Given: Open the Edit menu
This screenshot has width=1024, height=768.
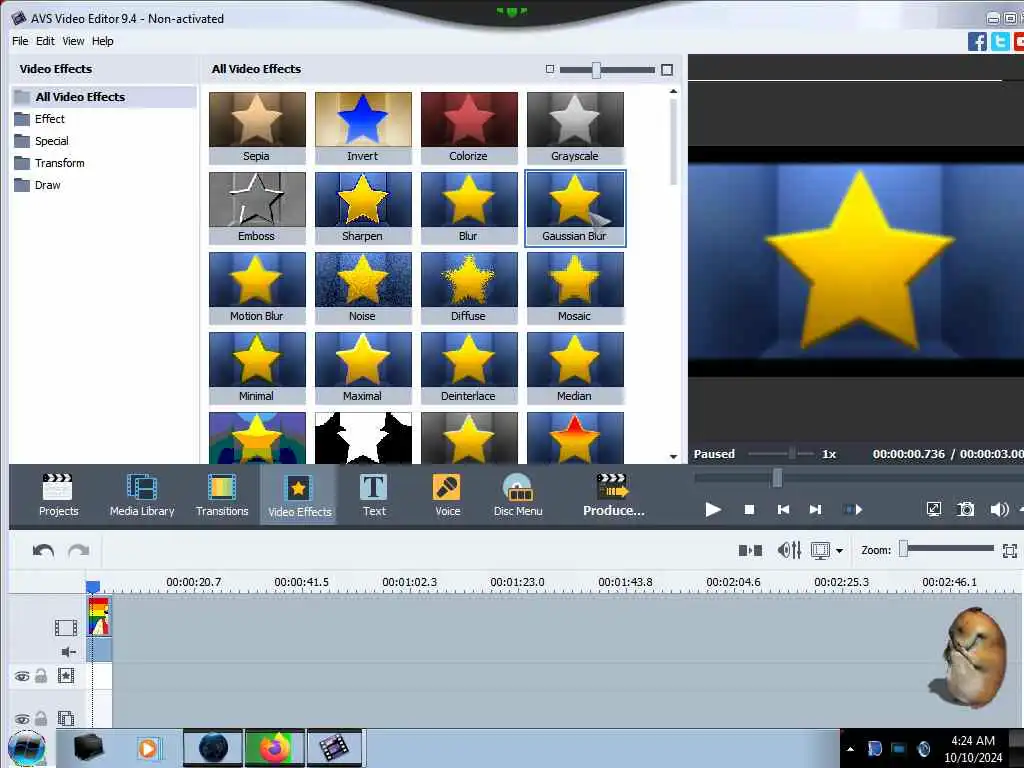Looking at the screenshot, I should pos(45,40).
